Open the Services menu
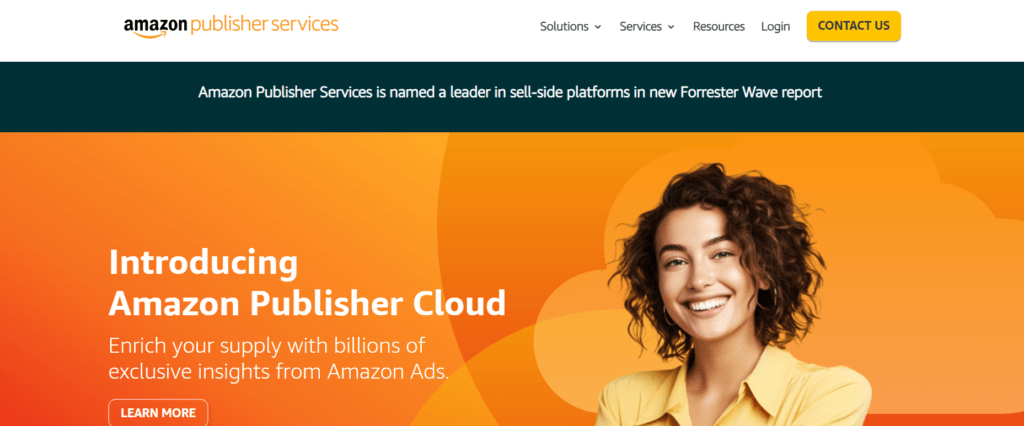Screen dimensions: 1024x426 click(x=647, y=27)
